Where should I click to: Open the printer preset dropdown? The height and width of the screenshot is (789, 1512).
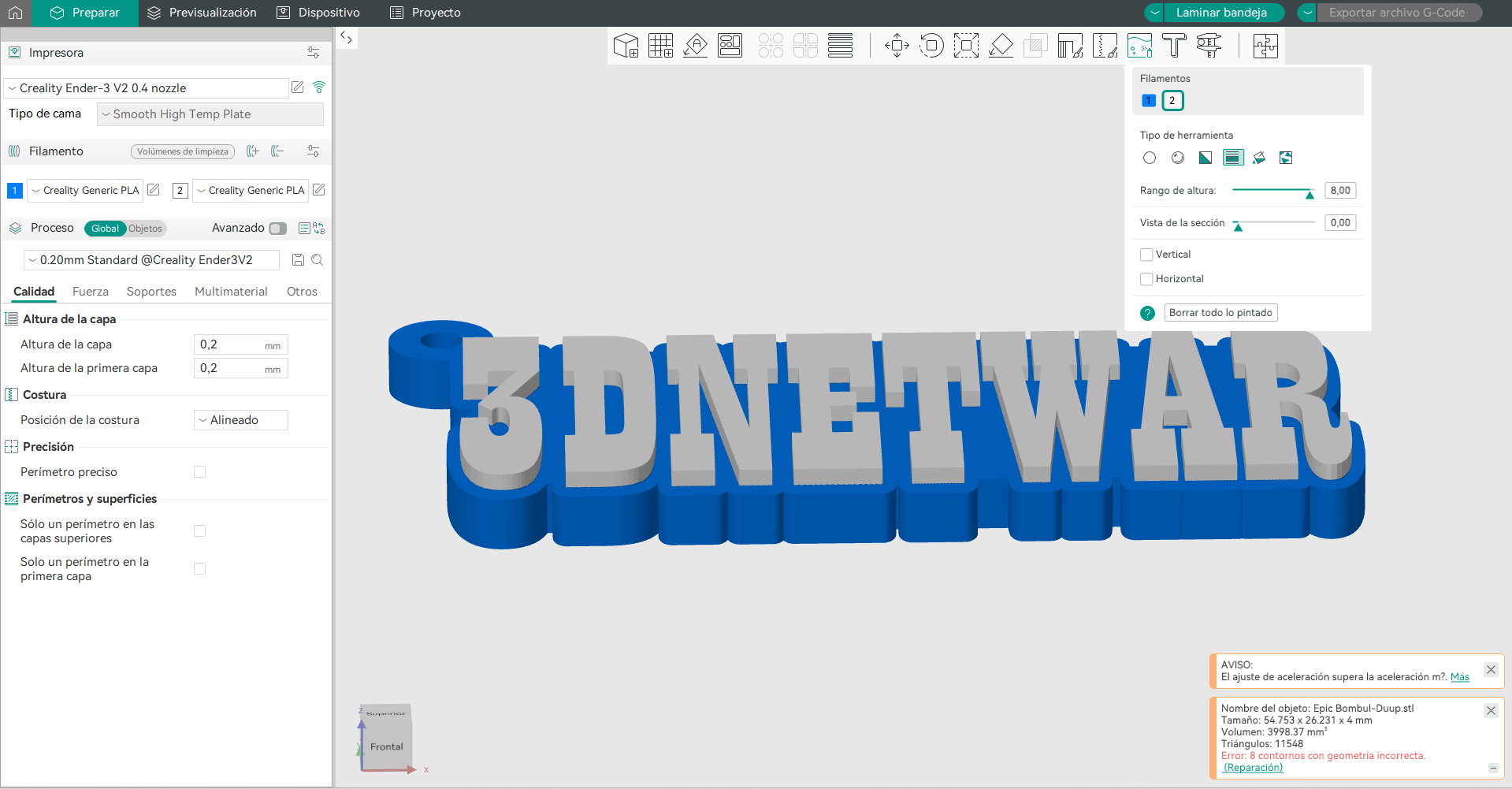click(146, 88)
